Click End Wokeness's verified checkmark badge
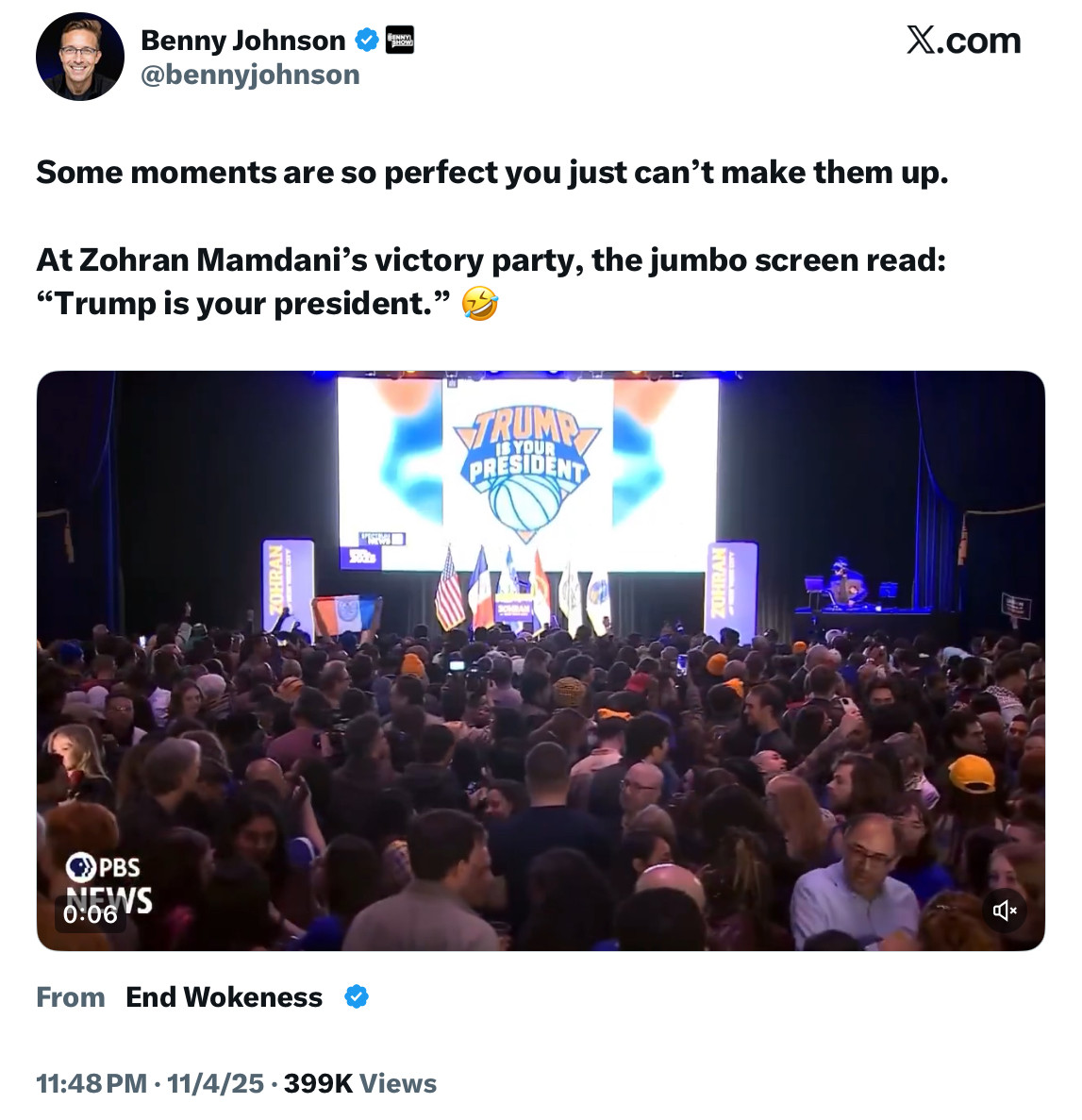 [356, 996]
